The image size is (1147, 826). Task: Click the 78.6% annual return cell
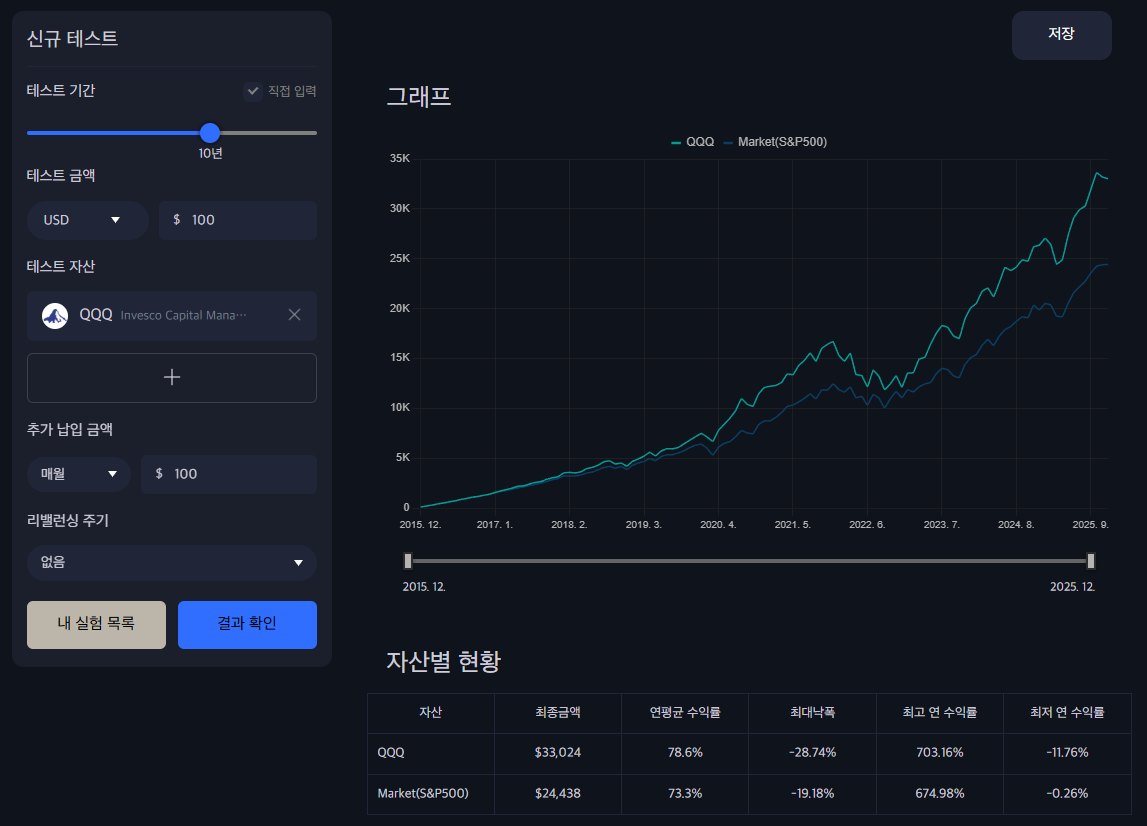tap(685, 753)
